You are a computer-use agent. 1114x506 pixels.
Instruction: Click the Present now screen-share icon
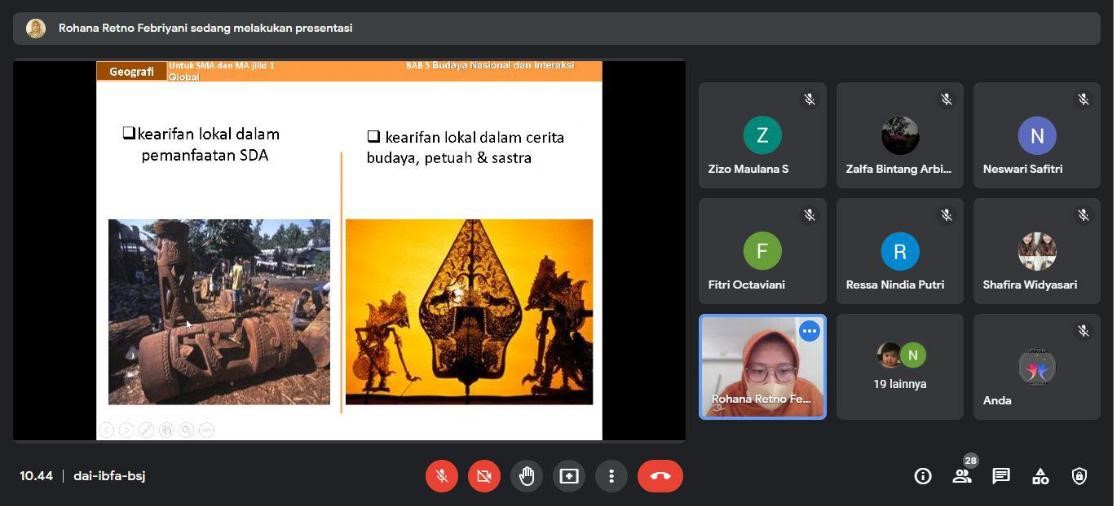[x=569, y=476]
